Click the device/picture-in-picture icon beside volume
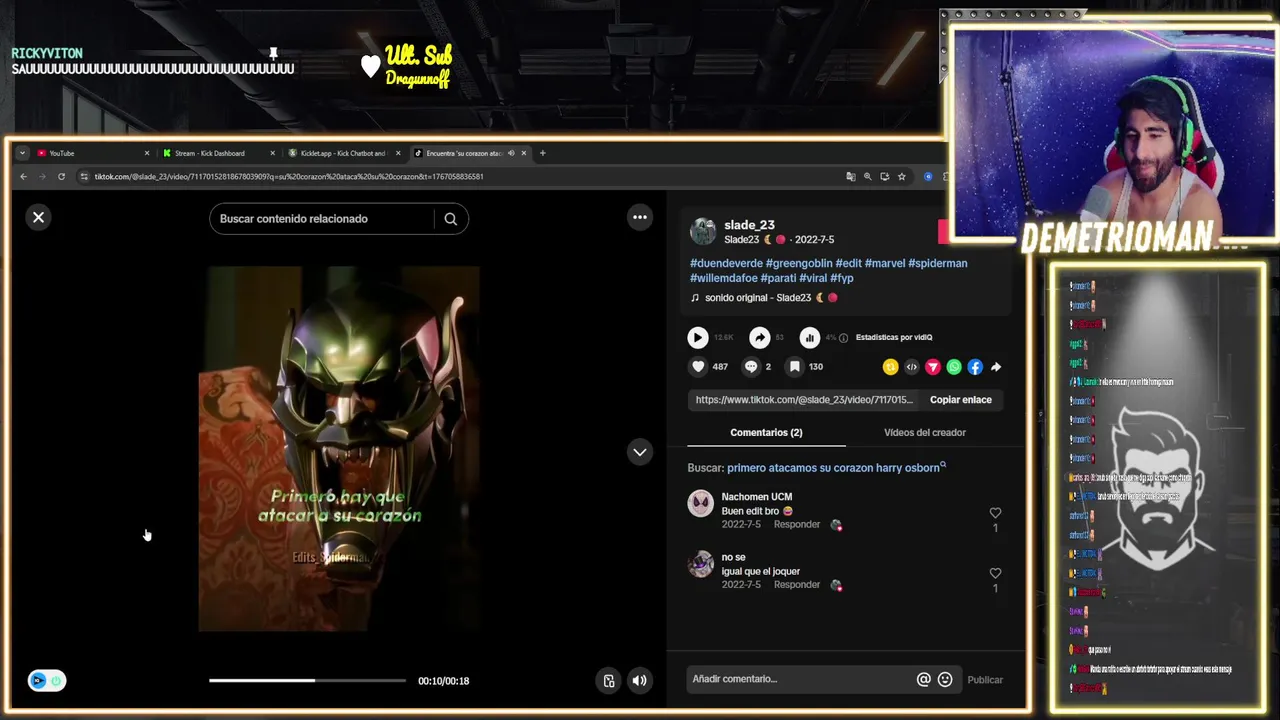The width and height of the screenshot is (1280, 720). coord(608,681)
